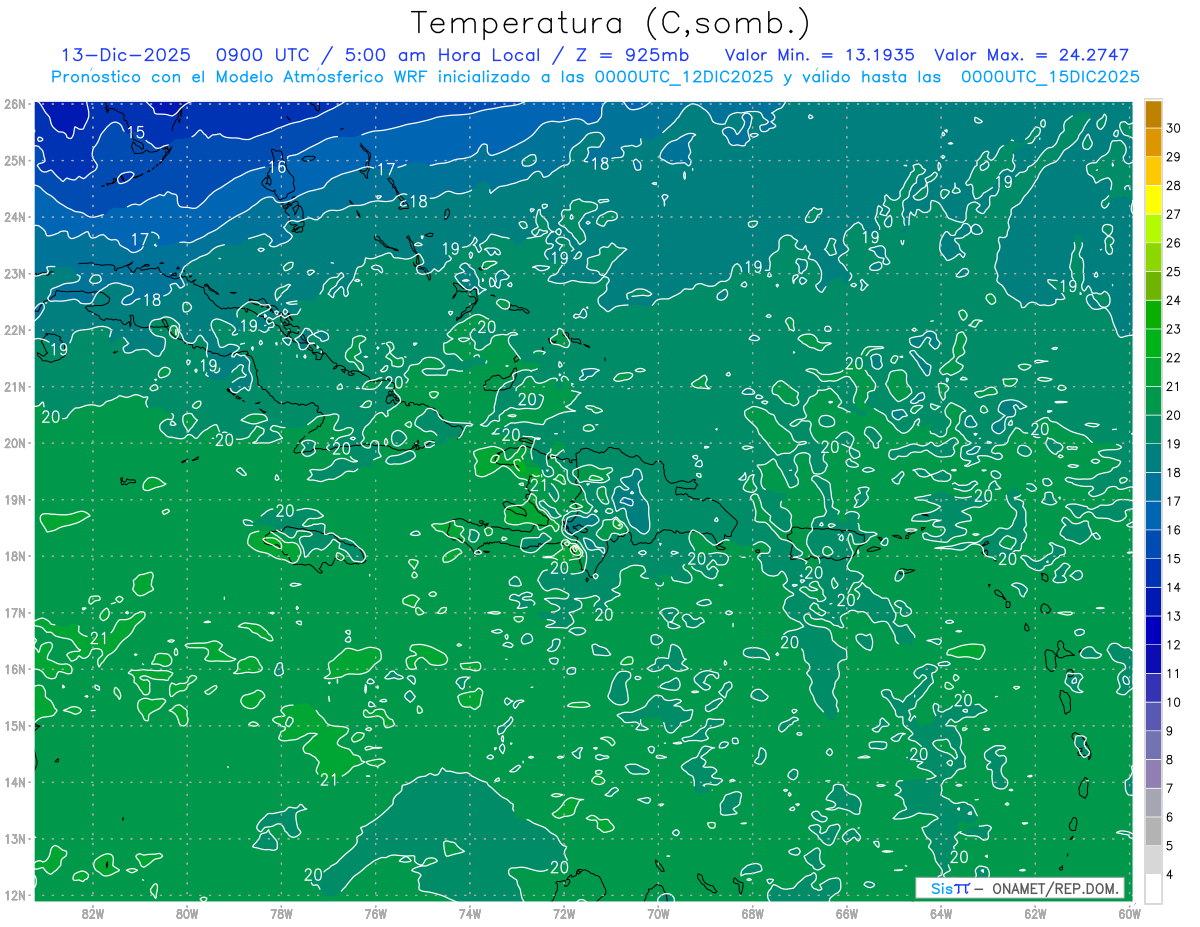Click the 62W longitude axis label
This screenshot has height=927, width=1200.
tap(1035, 913)
